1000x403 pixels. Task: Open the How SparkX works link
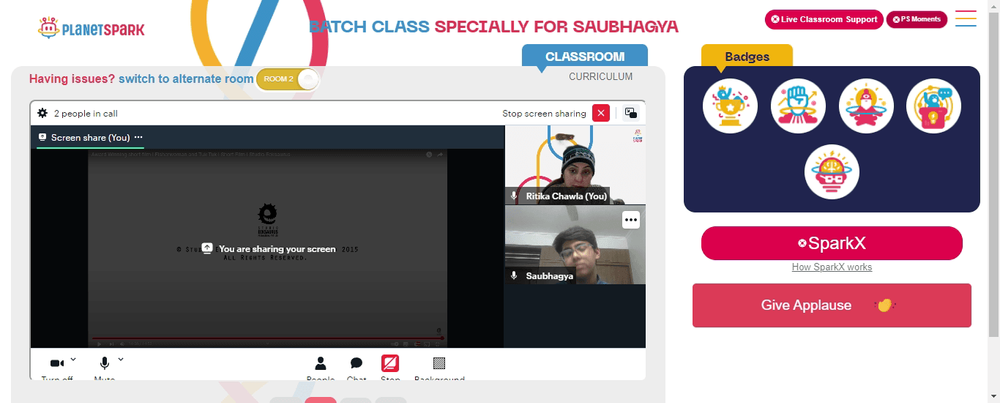click(x=832, y=267)
